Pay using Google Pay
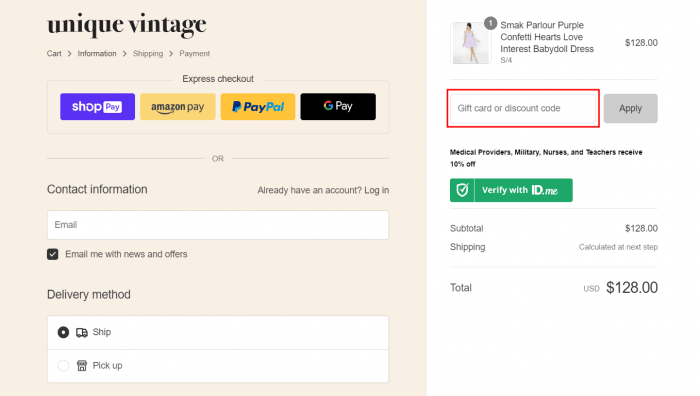The width and height of the screenshot is (700, 396). tap(338, 107)
